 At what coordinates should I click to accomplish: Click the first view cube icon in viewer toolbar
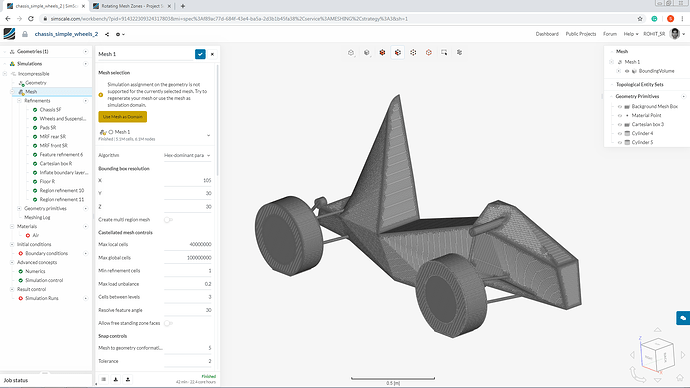(x=351, y=52)
